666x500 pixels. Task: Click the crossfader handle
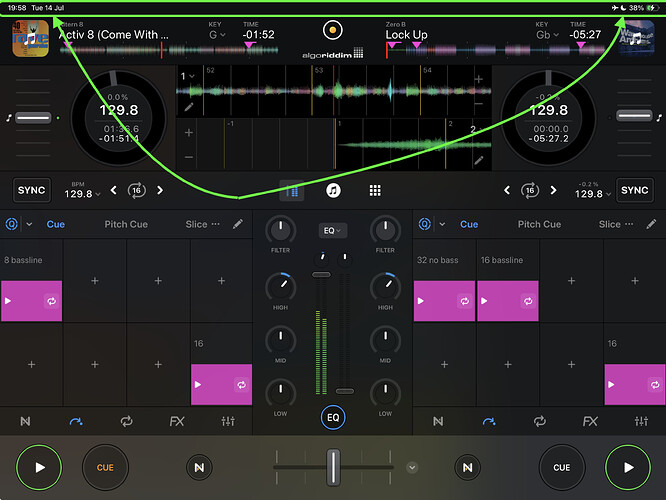click(333, 467)
